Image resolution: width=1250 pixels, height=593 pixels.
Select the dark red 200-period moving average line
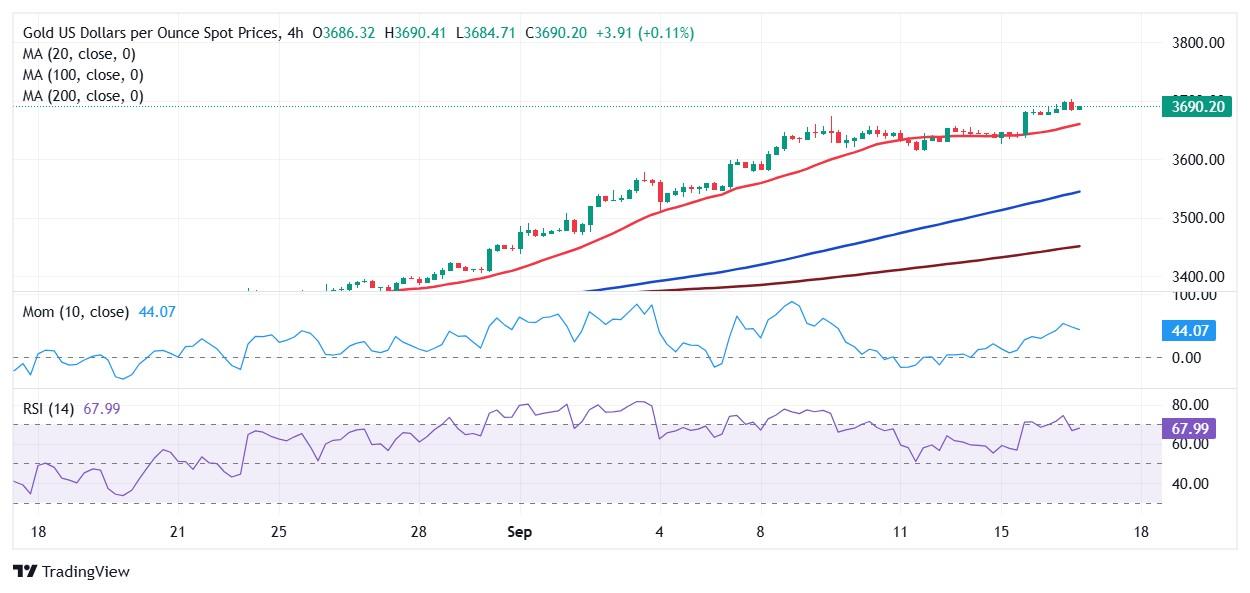click(900, 270)
